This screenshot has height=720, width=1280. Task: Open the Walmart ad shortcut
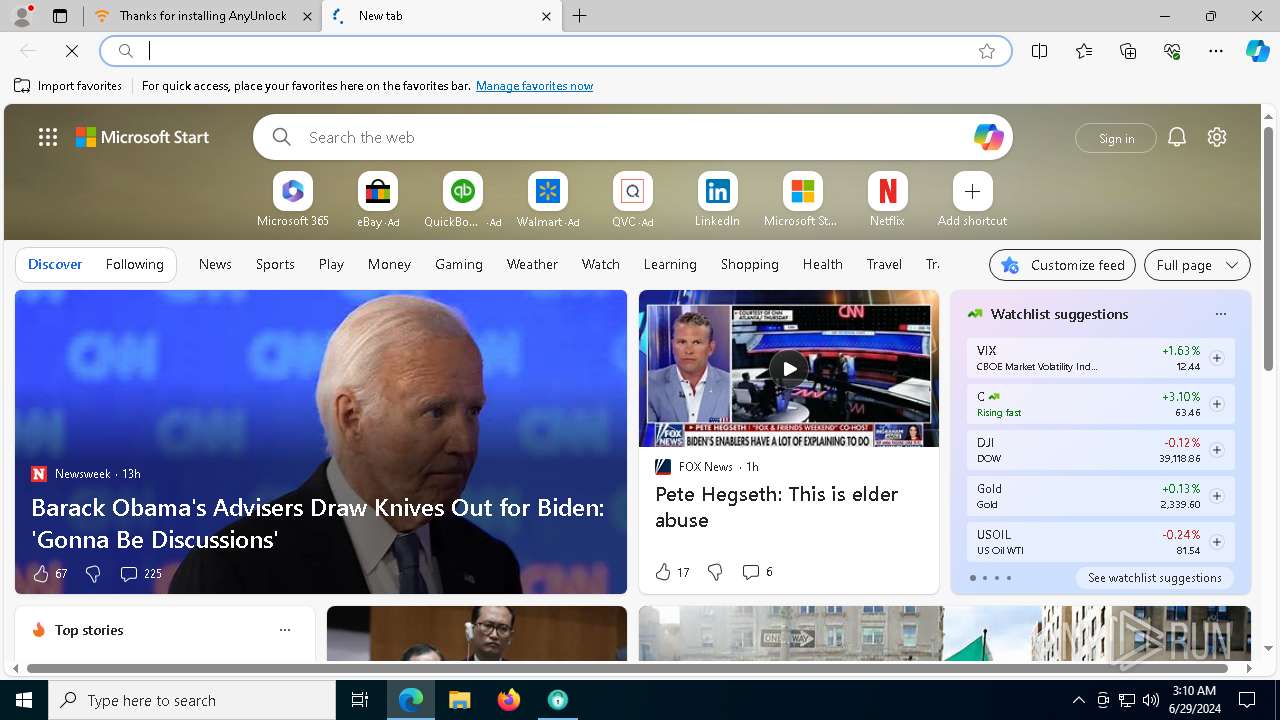point(547,200)
